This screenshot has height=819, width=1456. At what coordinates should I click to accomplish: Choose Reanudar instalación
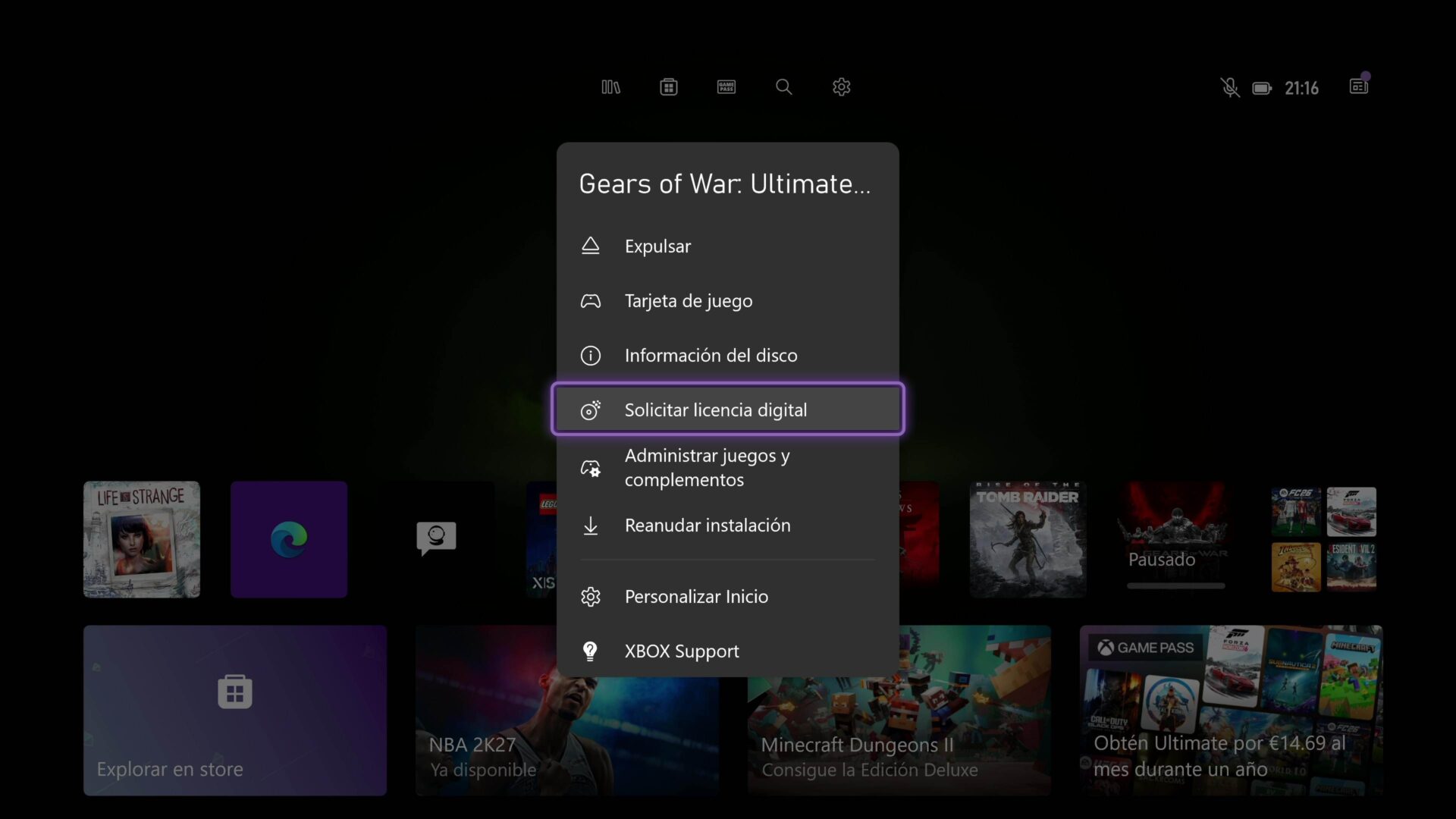(x=728, y=526)
